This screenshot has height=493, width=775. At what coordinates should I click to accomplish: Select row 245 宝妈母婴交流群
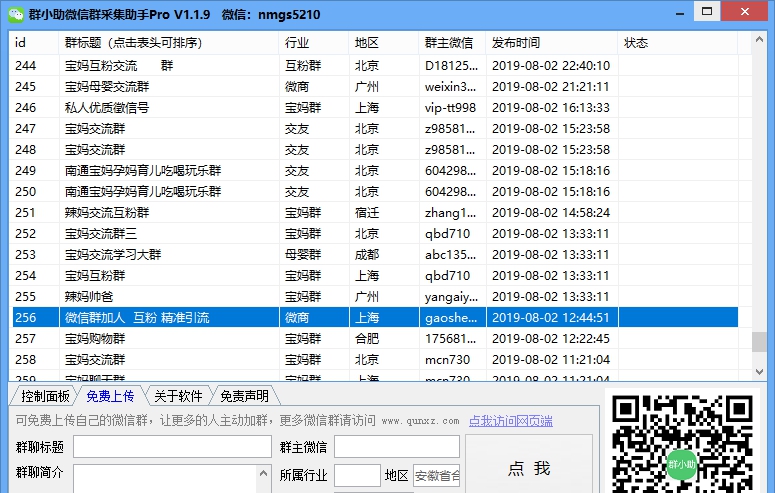coord(375,87)
